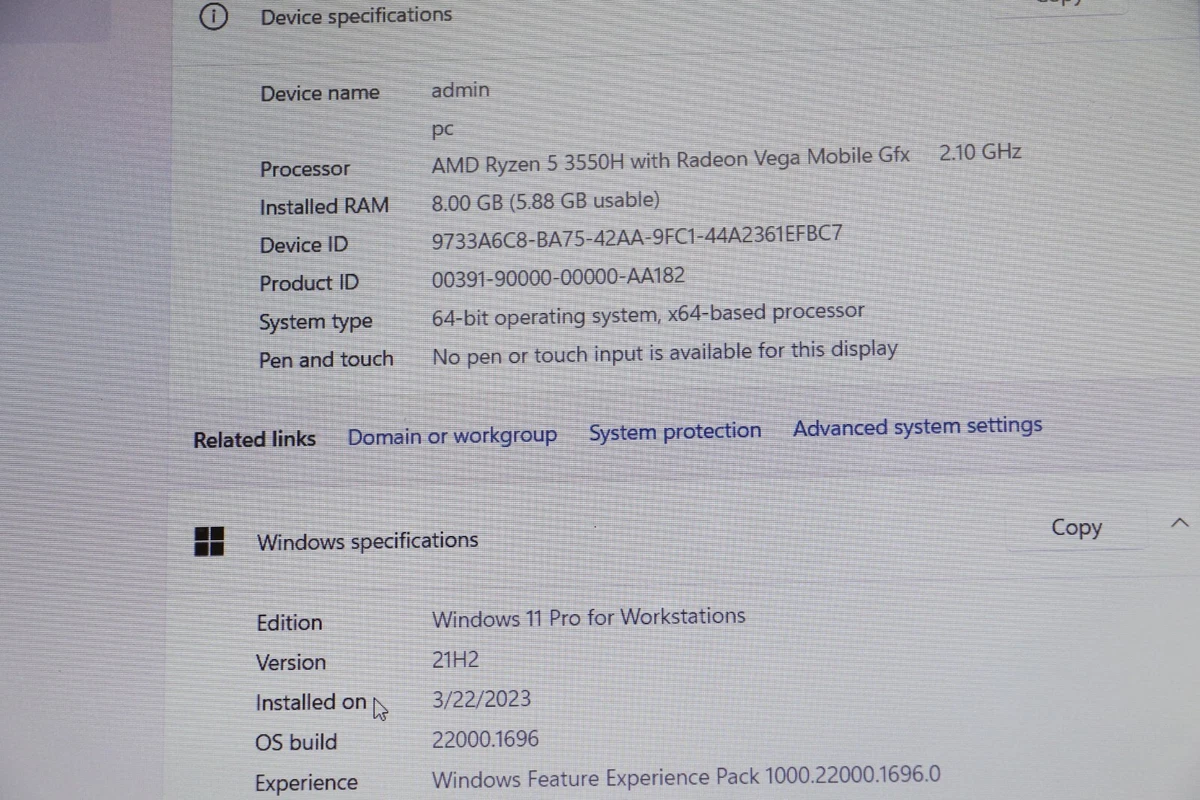This screenshot has width=1200, height=800.
Task: Open the System protection link
Action: (x=675, y=431)
